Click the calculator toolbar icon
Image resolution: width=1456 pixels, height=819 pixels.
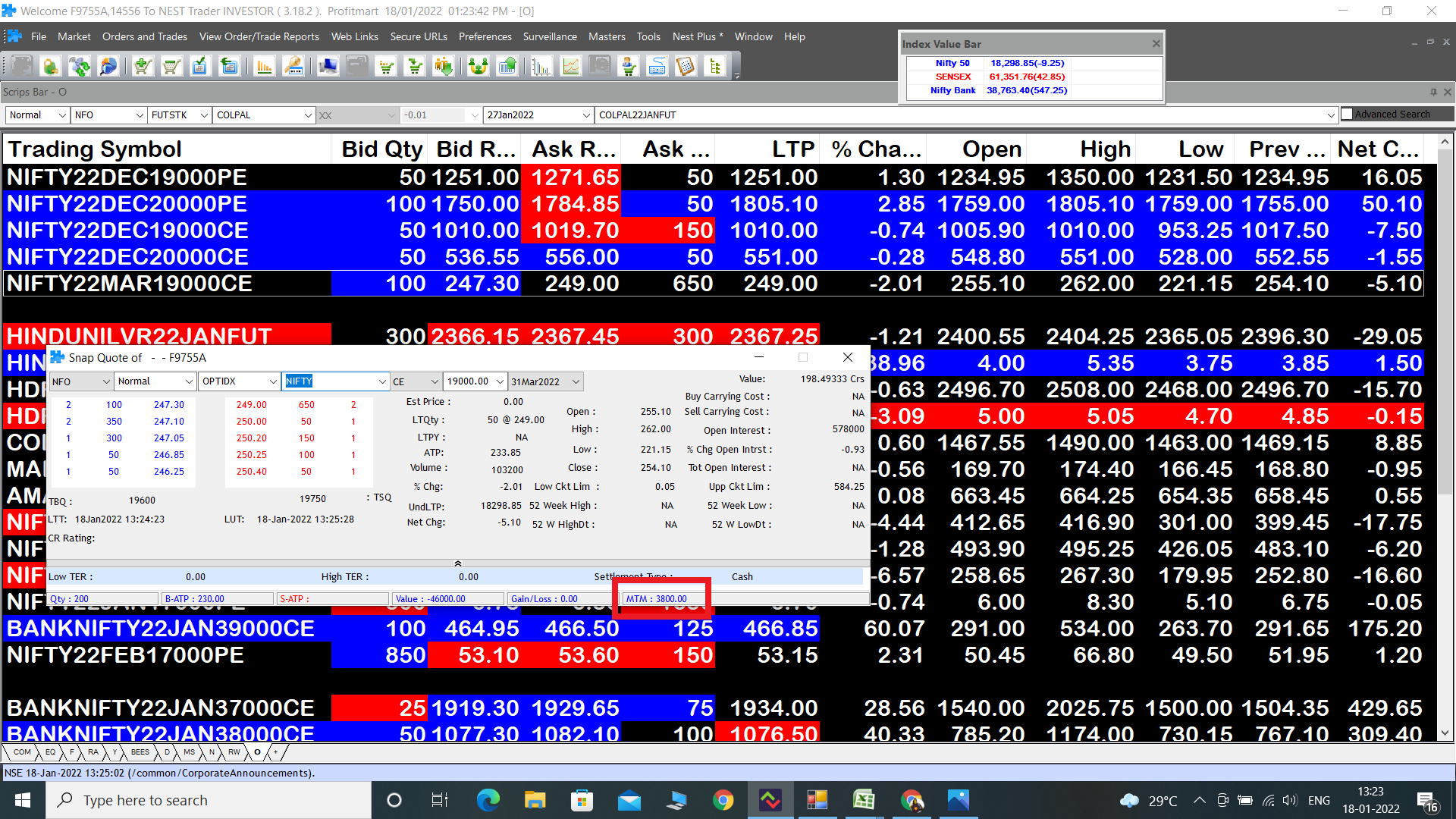click(x=686, y=67)
